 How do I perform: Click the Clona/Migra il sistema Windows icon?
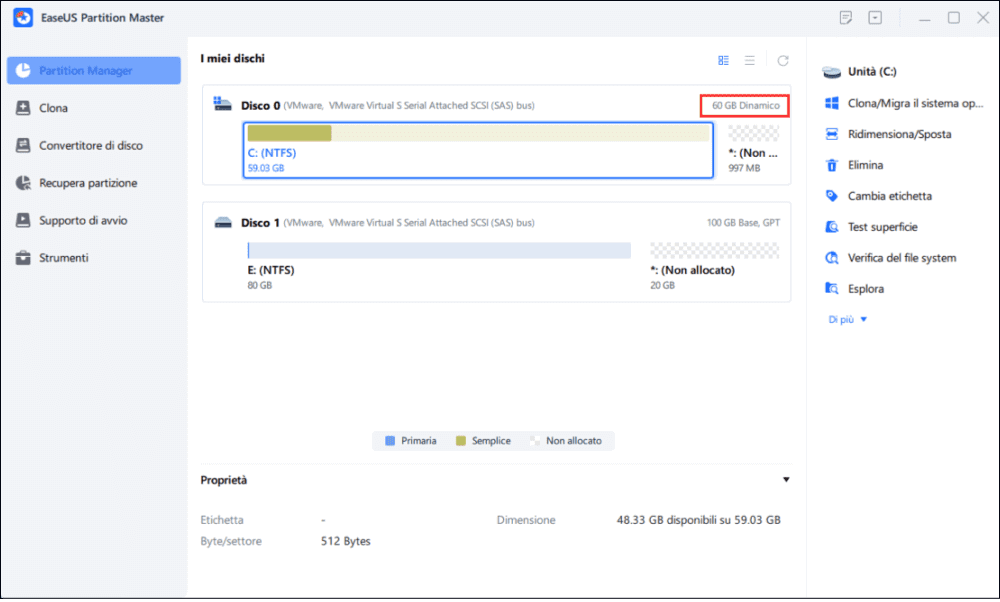point(832,103)
